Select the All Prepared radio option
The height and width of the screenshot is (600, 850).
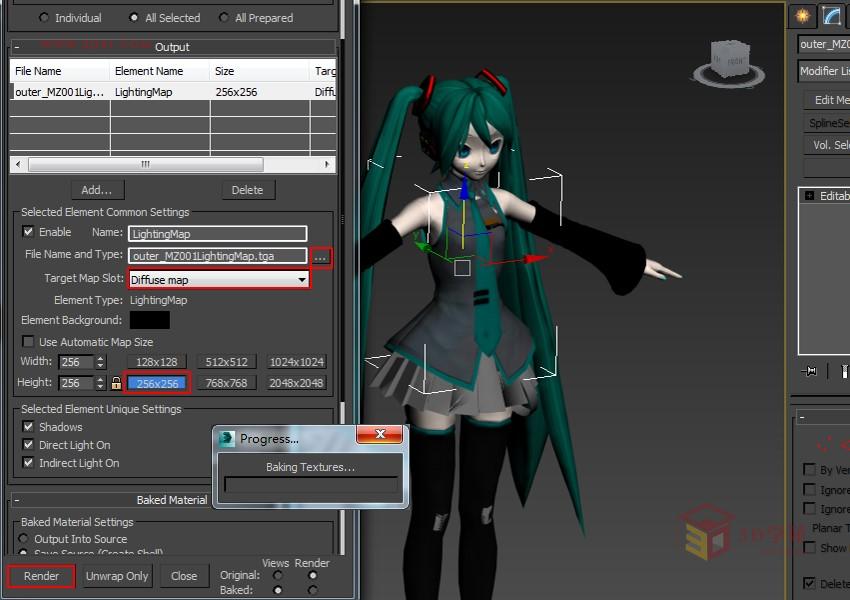[x=223, y=18]
